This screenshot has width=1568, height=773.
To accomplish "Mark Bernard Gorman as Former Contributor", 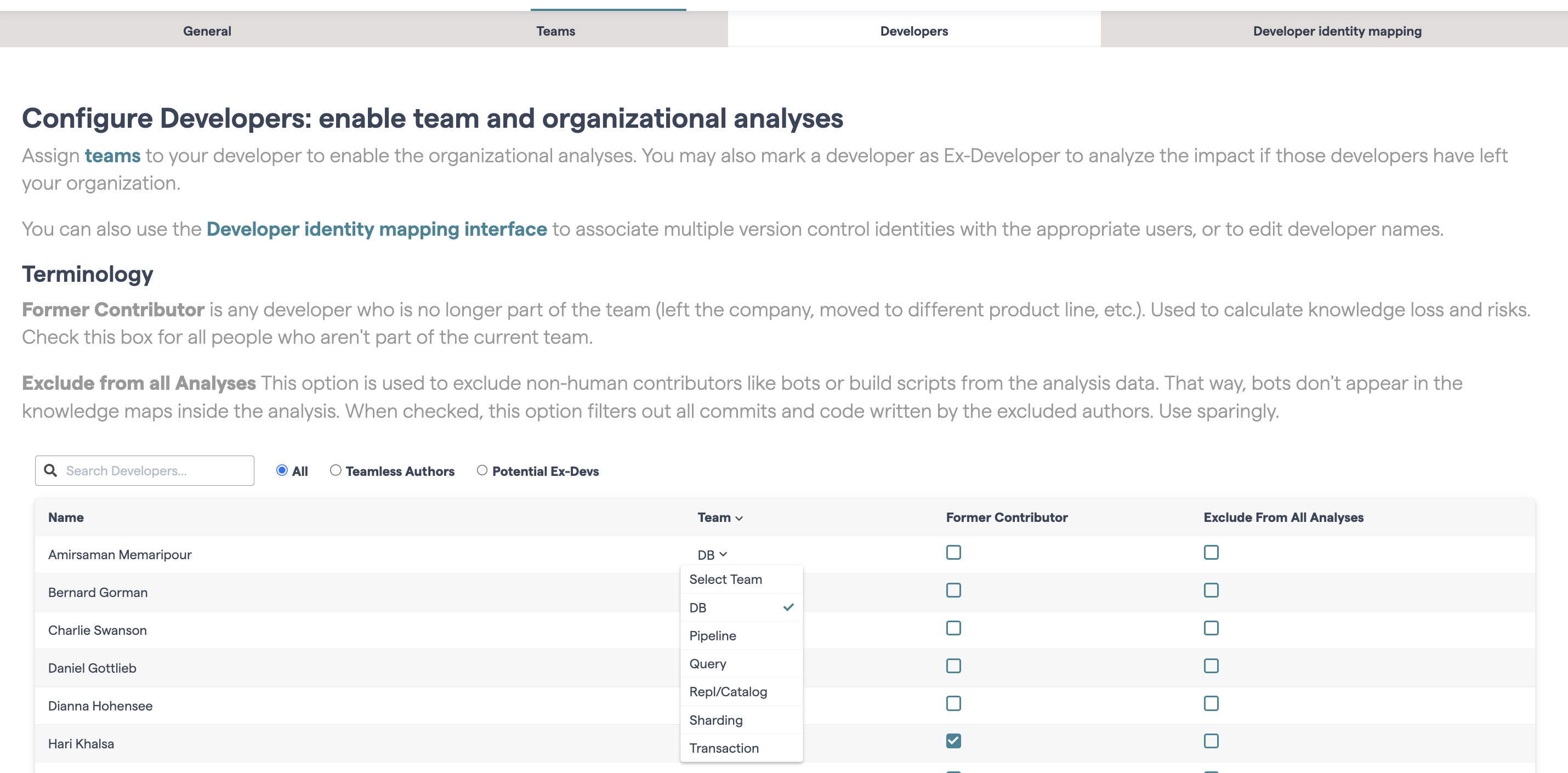I will tap(953, 590).
